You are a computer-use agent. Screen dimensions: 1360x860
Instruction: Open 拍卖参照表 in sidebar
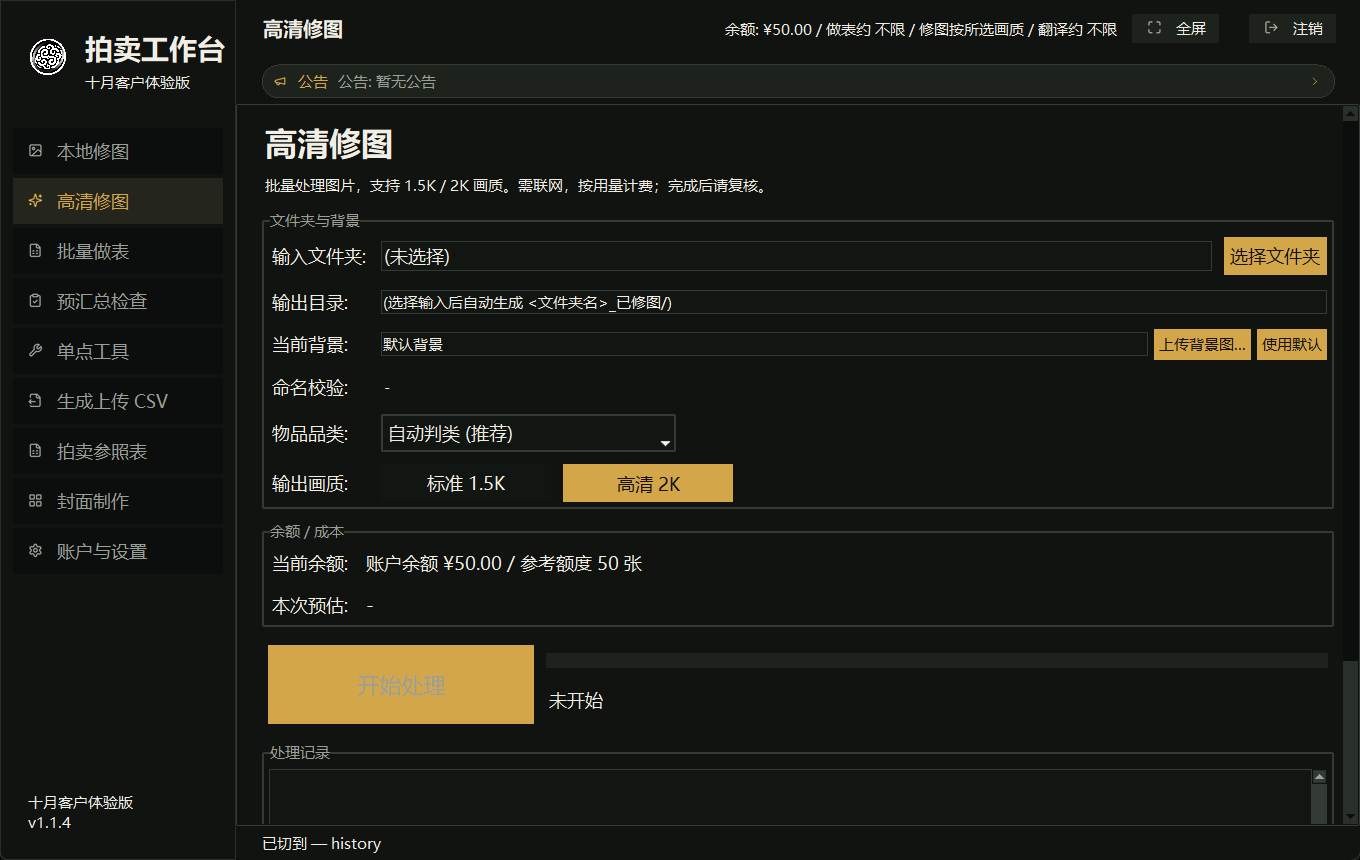(118, 451)
